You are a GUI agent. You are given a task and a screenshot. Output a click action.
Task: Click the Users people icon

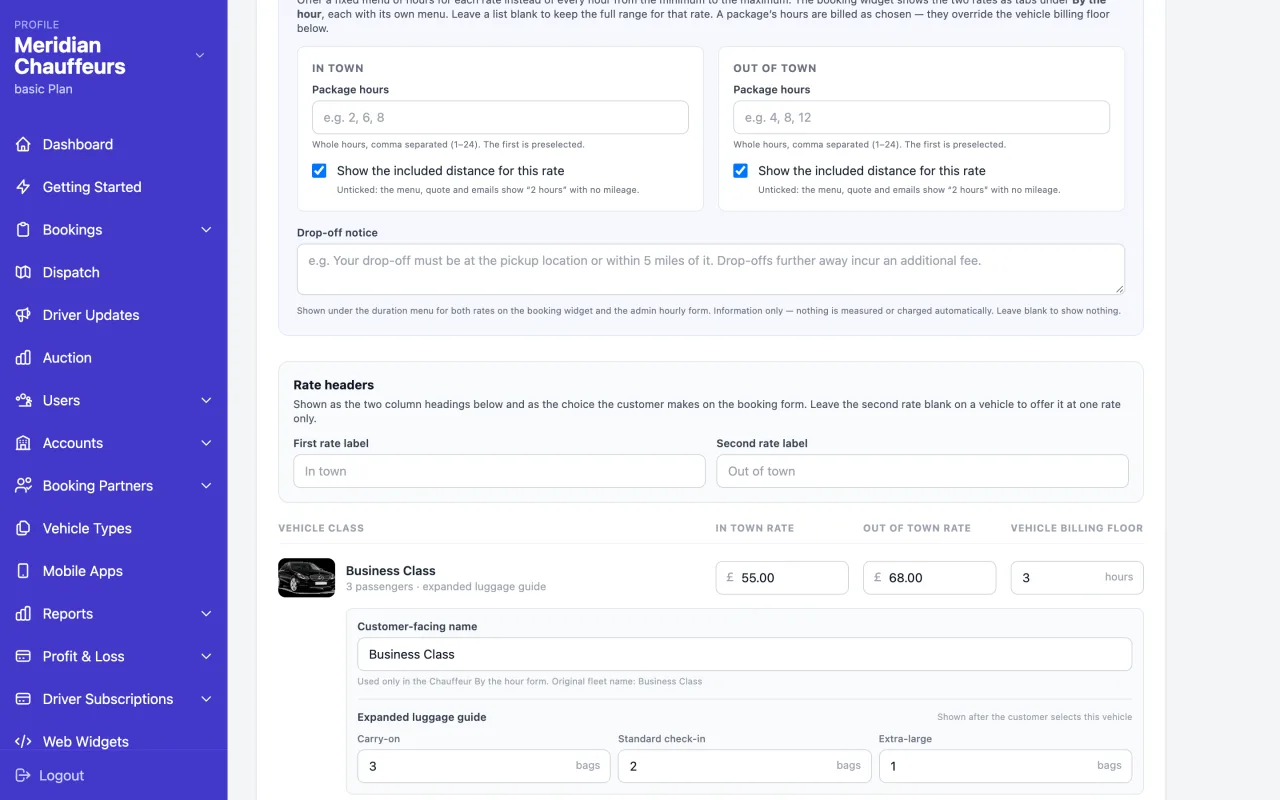pos(23,400)
